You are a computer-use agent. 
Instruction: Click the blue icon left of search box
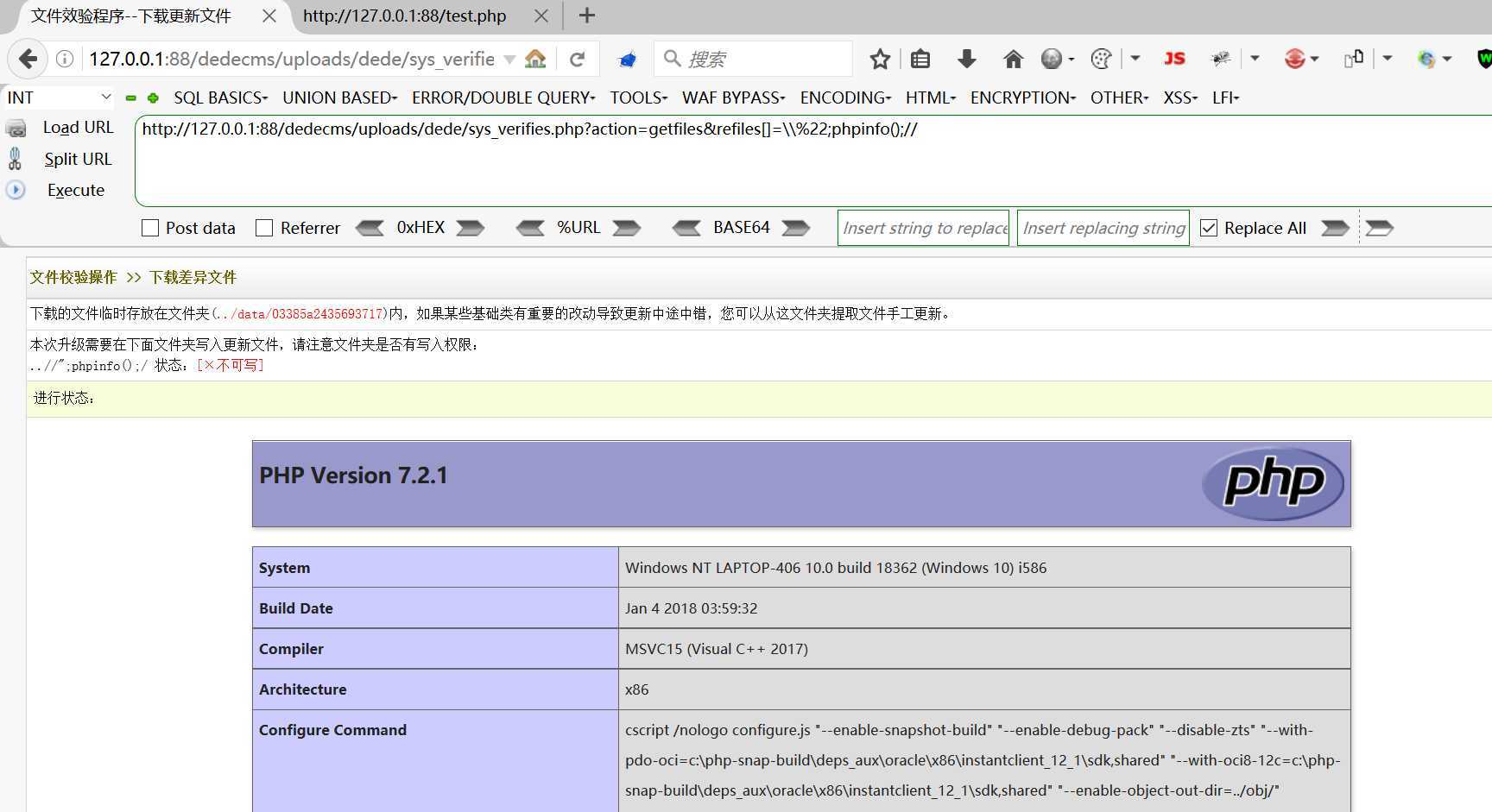tap(628, 60)
